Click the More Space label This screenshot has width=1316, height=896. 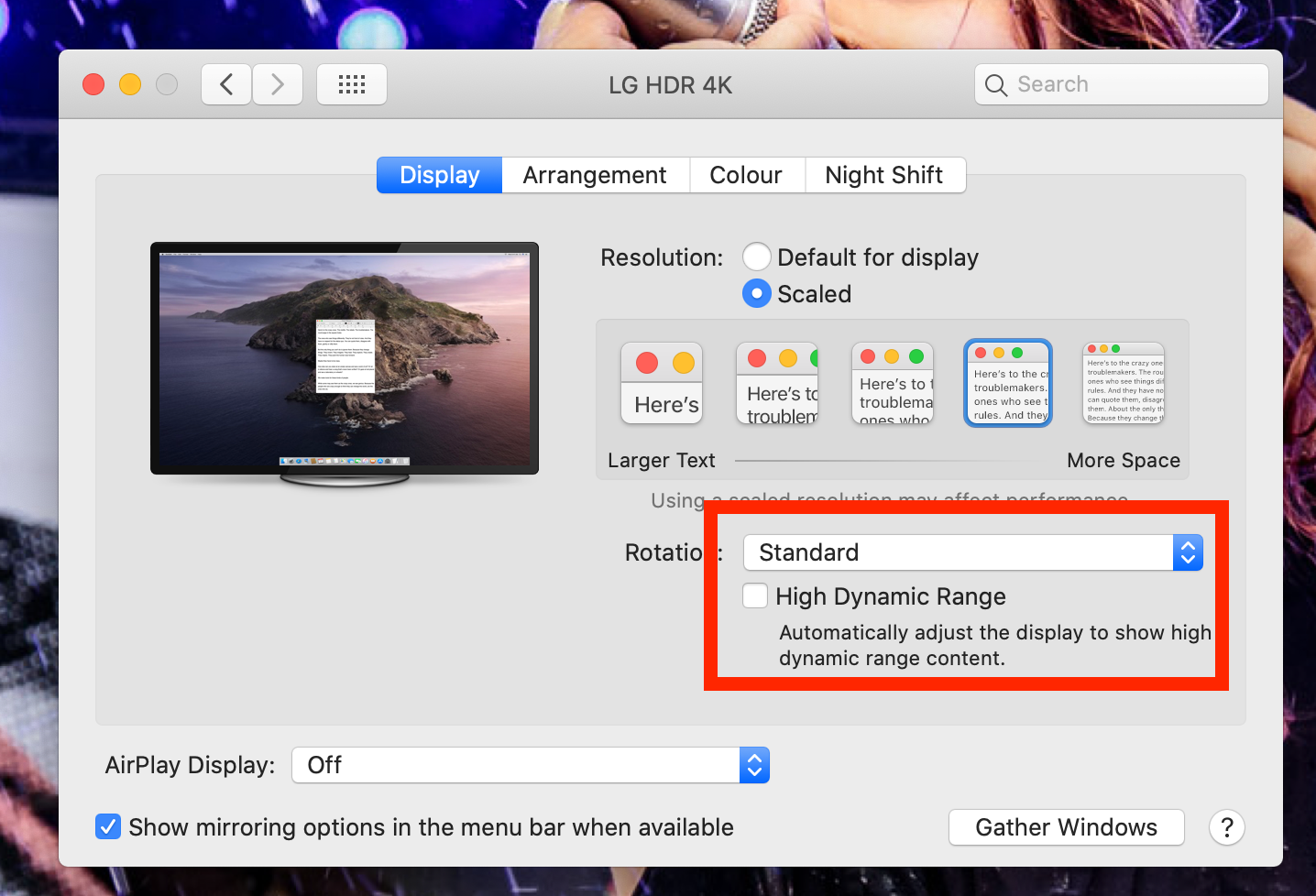point(1124,460)
